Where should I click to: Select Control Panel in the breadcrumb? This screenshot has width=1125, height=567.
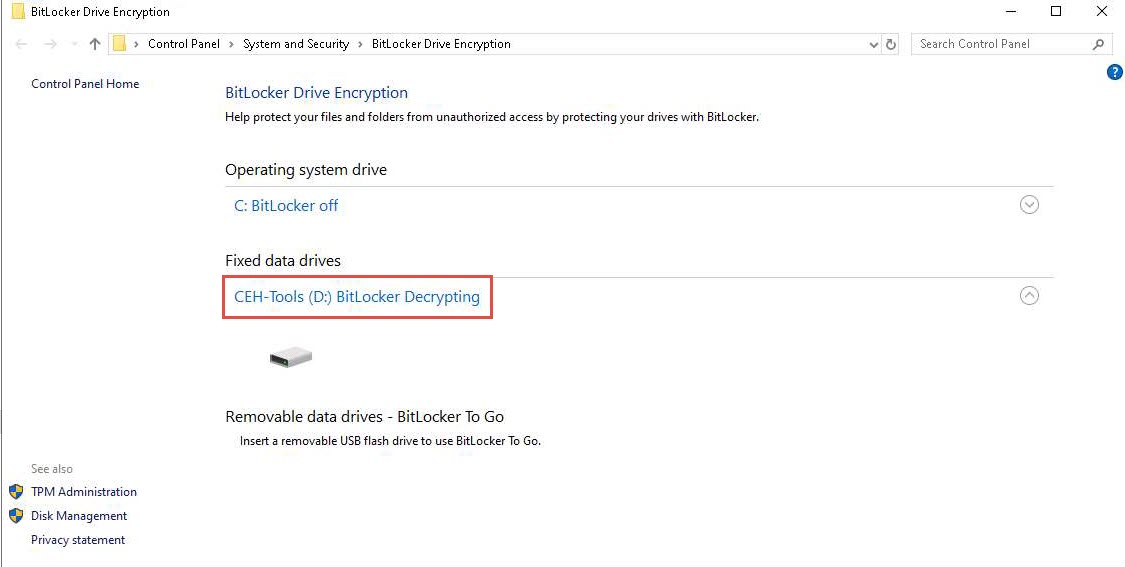pos(184,44)
